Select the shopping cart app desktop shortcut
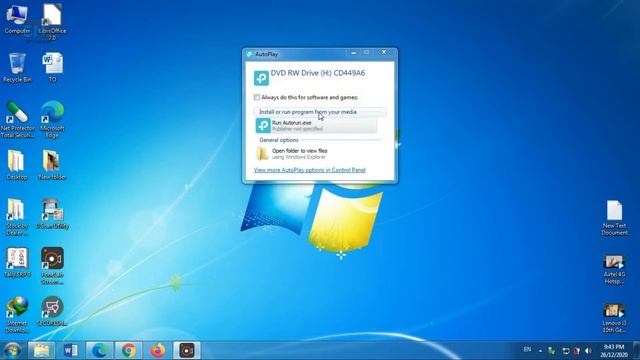 click(52, 311)
